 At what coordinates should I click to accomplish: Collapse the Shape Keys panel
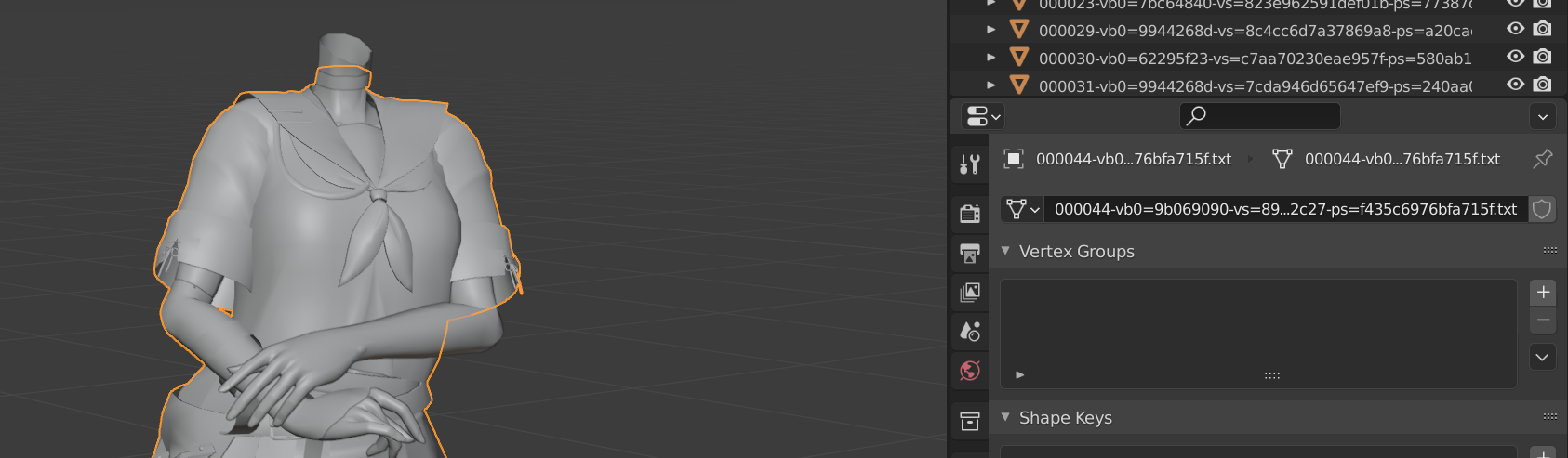pos(1005,417)
